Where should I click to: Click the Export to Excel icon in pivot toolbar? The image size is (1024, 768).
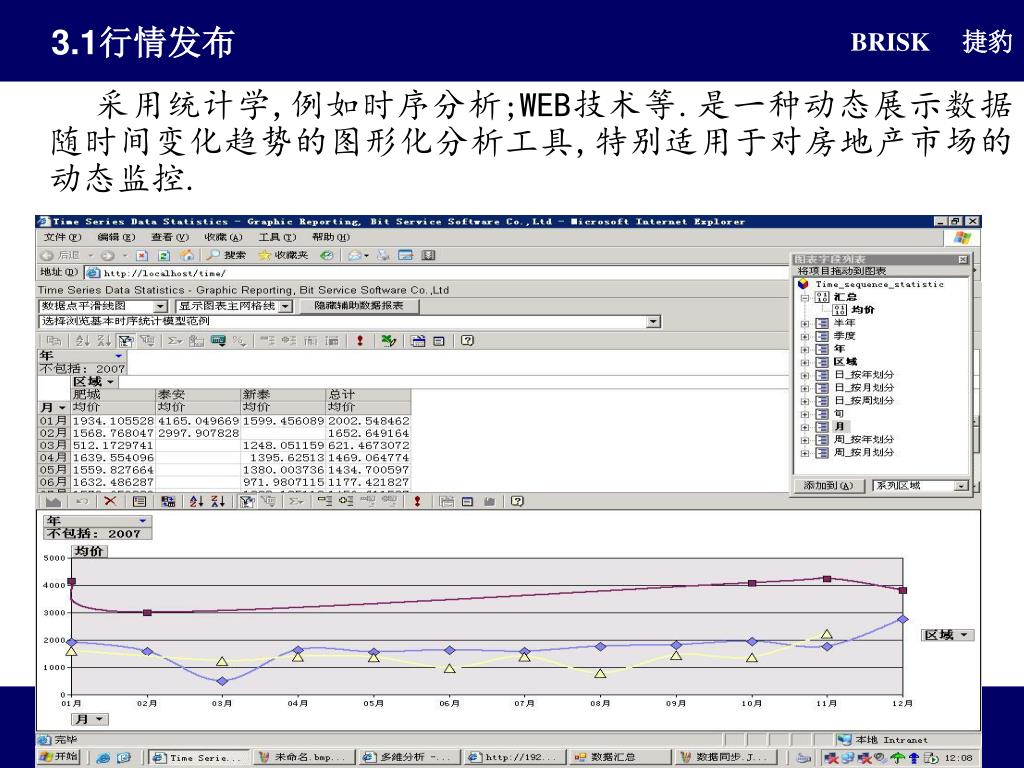click(389, 340)
